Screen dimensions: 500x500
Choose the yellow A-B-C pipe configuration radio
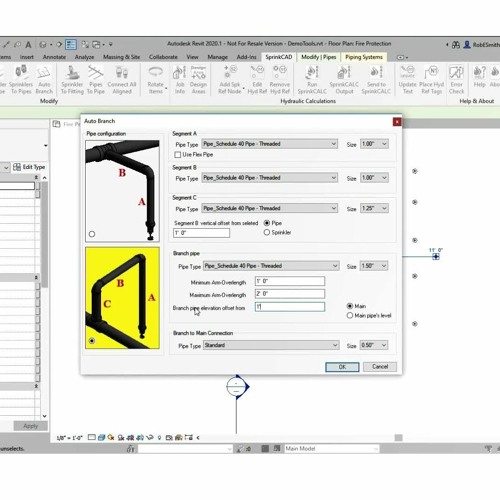coord(92,341)
